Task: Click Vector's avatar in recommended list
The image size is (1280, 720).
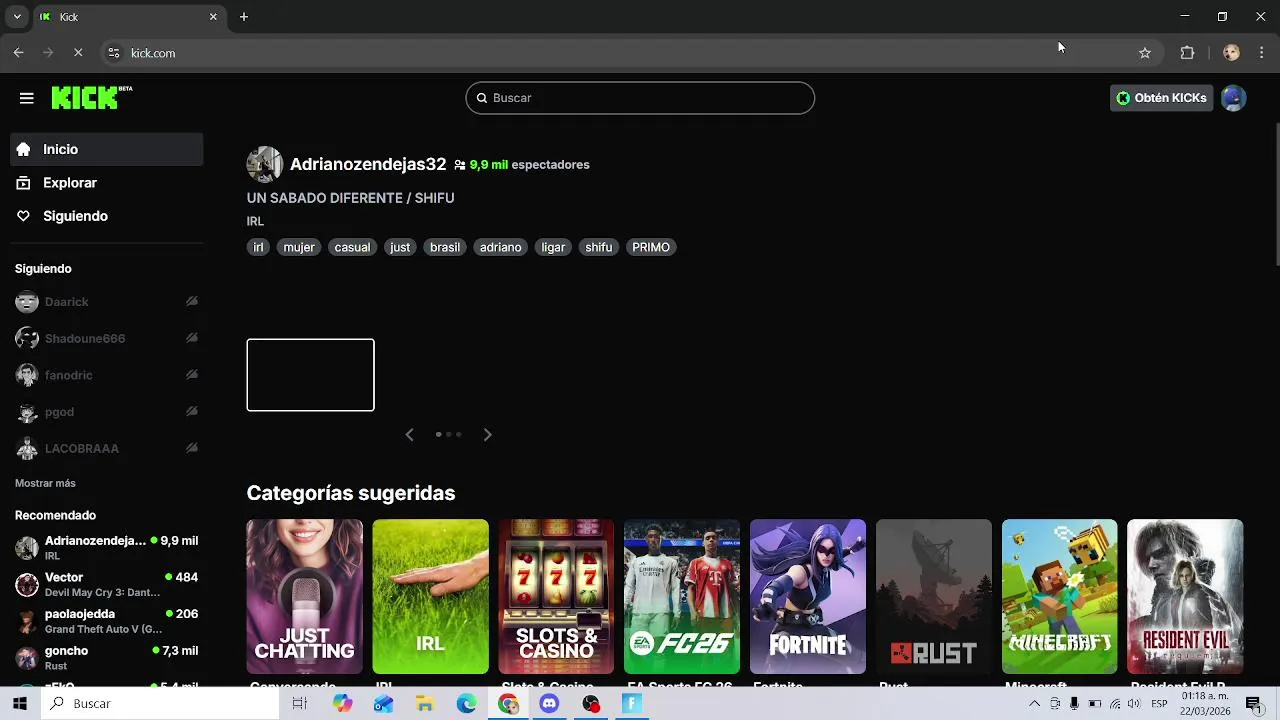Action: (x=27, y=584)
